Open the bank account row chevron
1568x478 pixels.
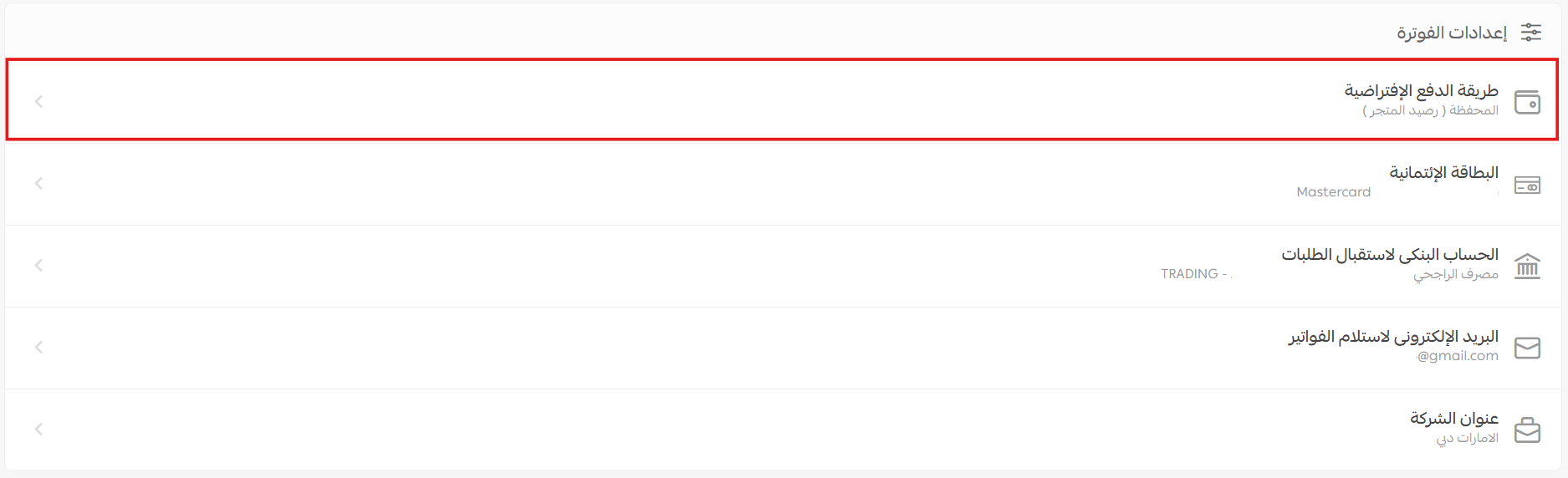[38, 265]
